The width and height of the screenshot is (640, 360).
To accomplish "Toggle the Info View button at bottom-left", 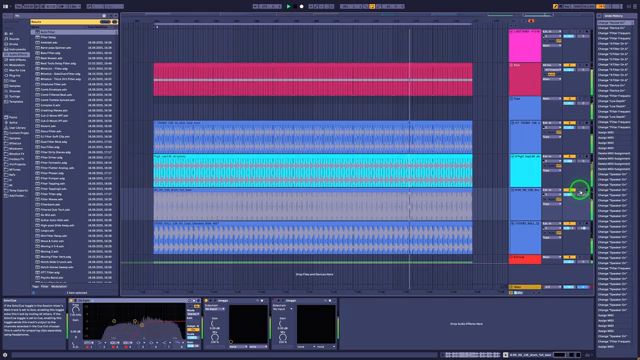I will pos(5,356).
